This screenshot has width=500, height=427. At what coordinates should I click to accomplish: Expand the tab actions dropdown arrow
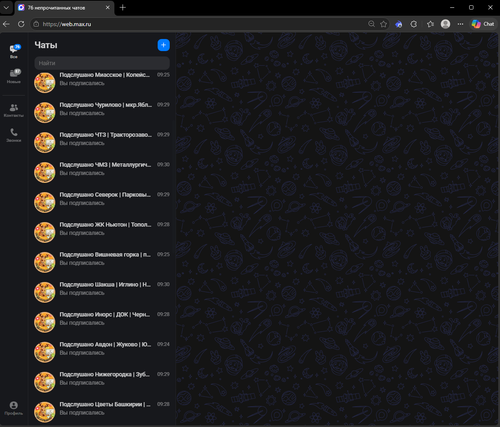click(x=6, y=7)
